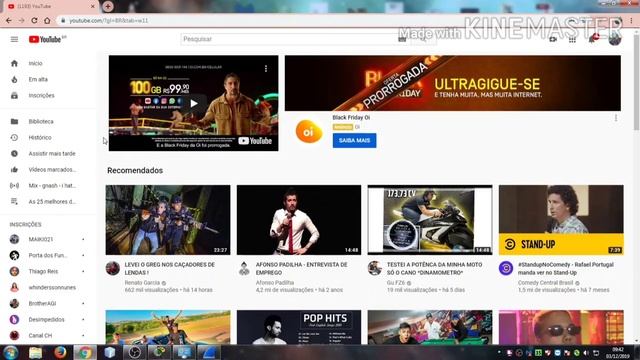The height and width of the screenshot is (360, 640).
Task: Open AFONSO PADILHA - ENTREVISTA DE EMPREGO title
Action: [302, 269]
